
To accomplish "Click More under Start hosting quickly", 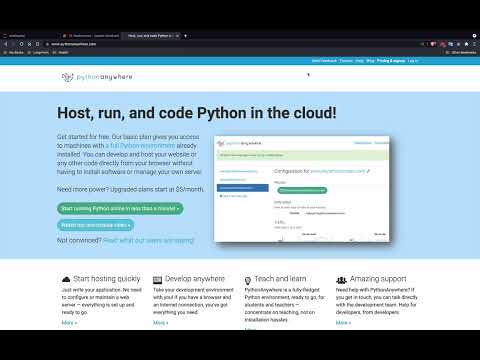I will coord(69,323).
